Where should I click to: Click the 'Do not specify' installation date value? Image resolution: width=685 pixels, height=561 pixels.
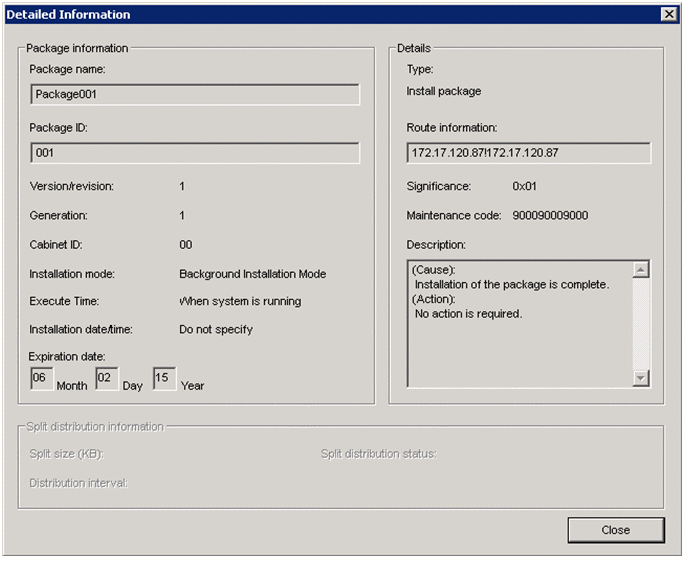point(216,329)
